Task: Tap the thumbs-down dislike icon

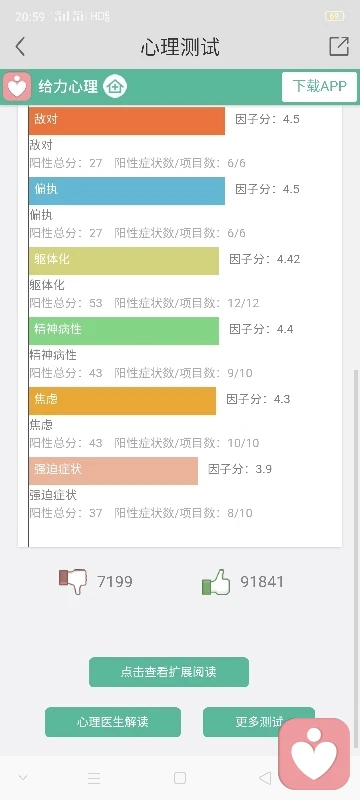Action: 73,581
